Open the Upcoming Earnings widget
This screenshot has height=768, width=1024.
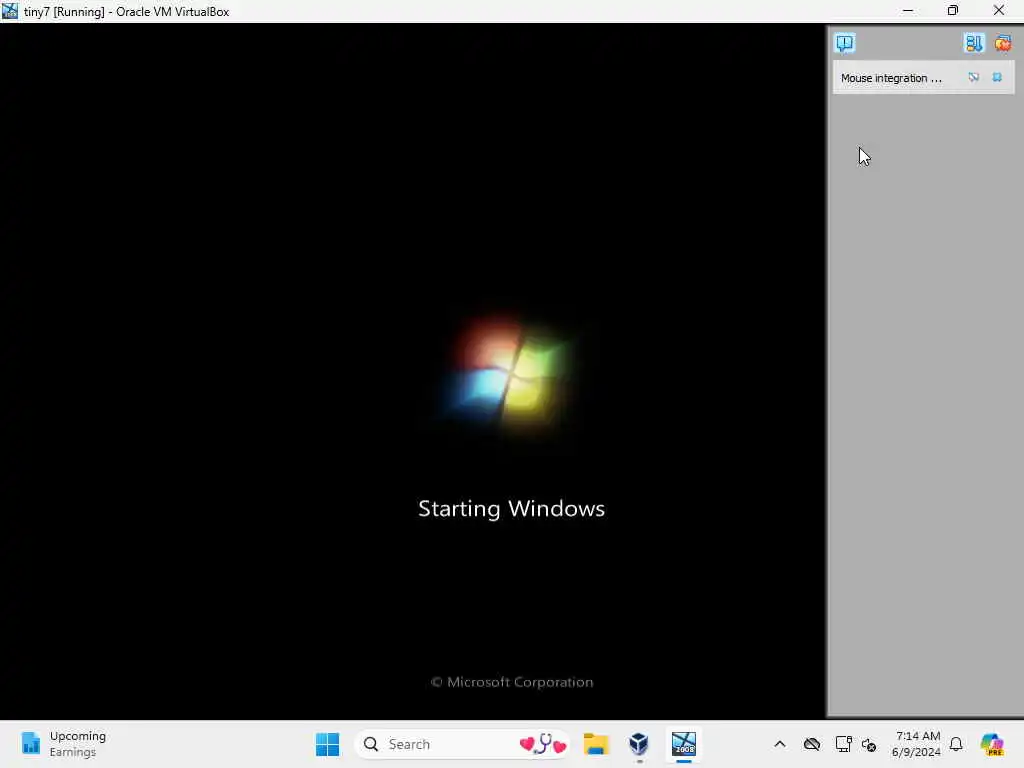(63, 744)
